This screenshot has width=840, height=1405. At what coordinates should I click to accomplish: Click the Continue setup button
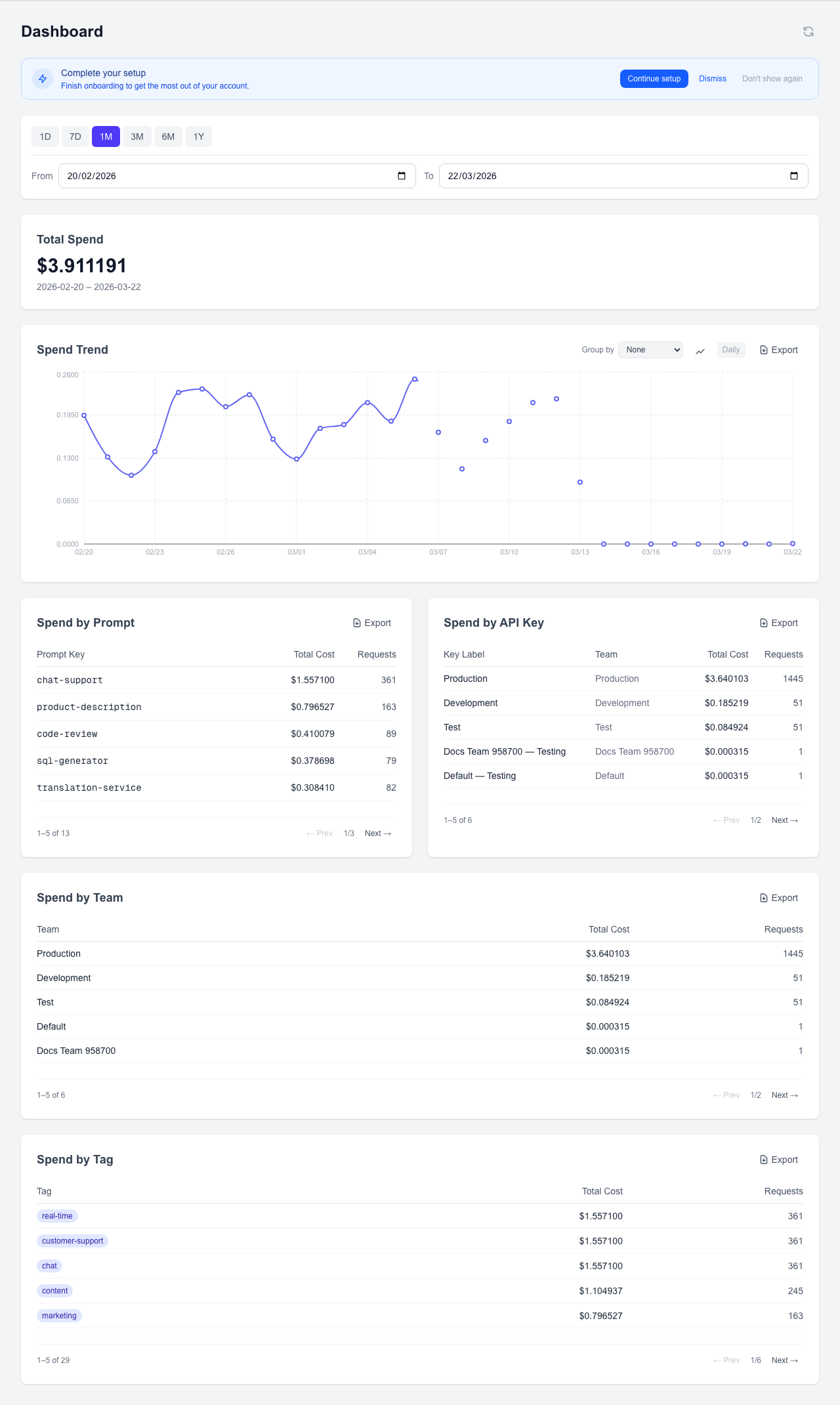point(654,79)
